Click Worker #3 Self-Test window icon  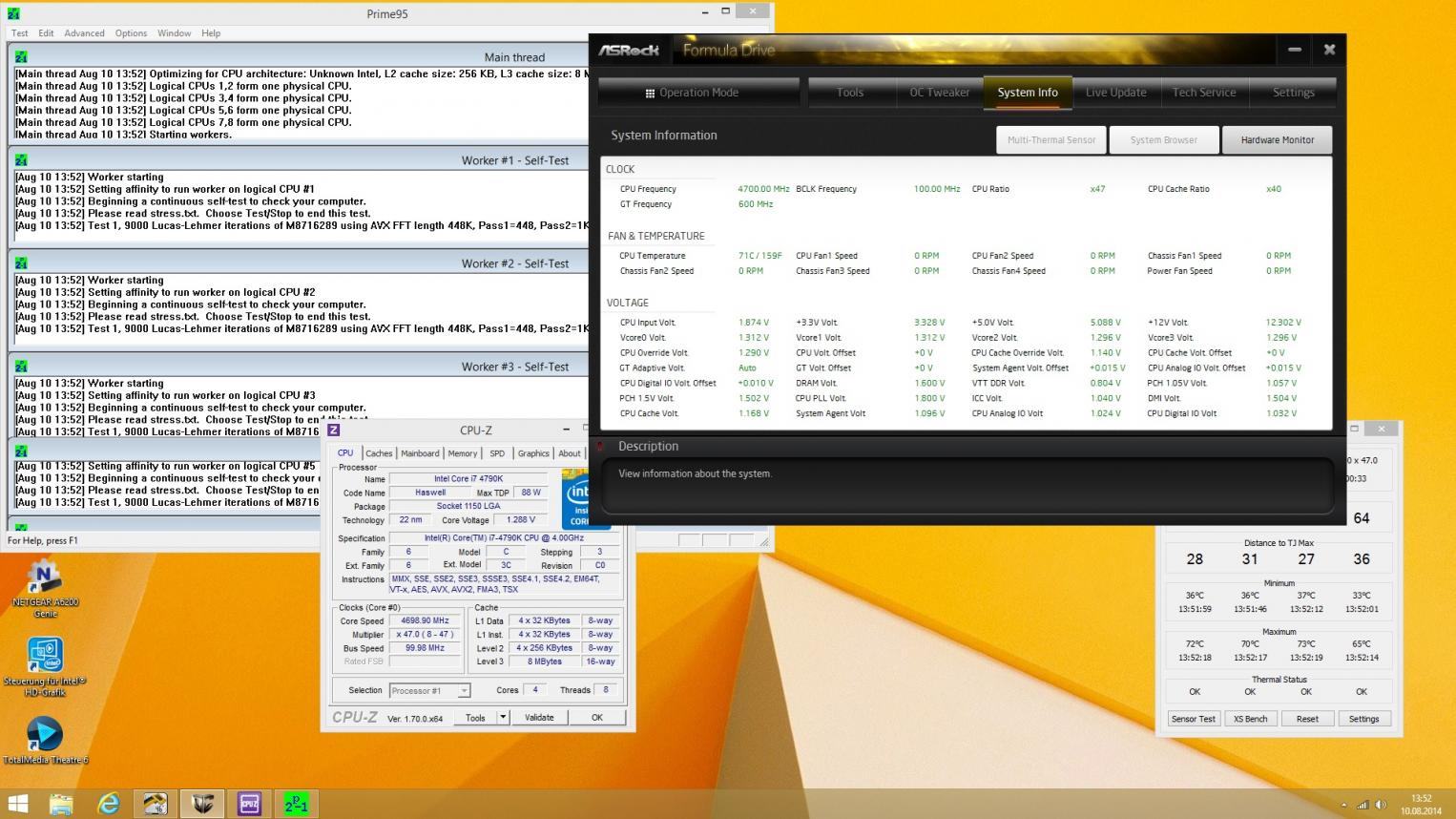[21, 367]
